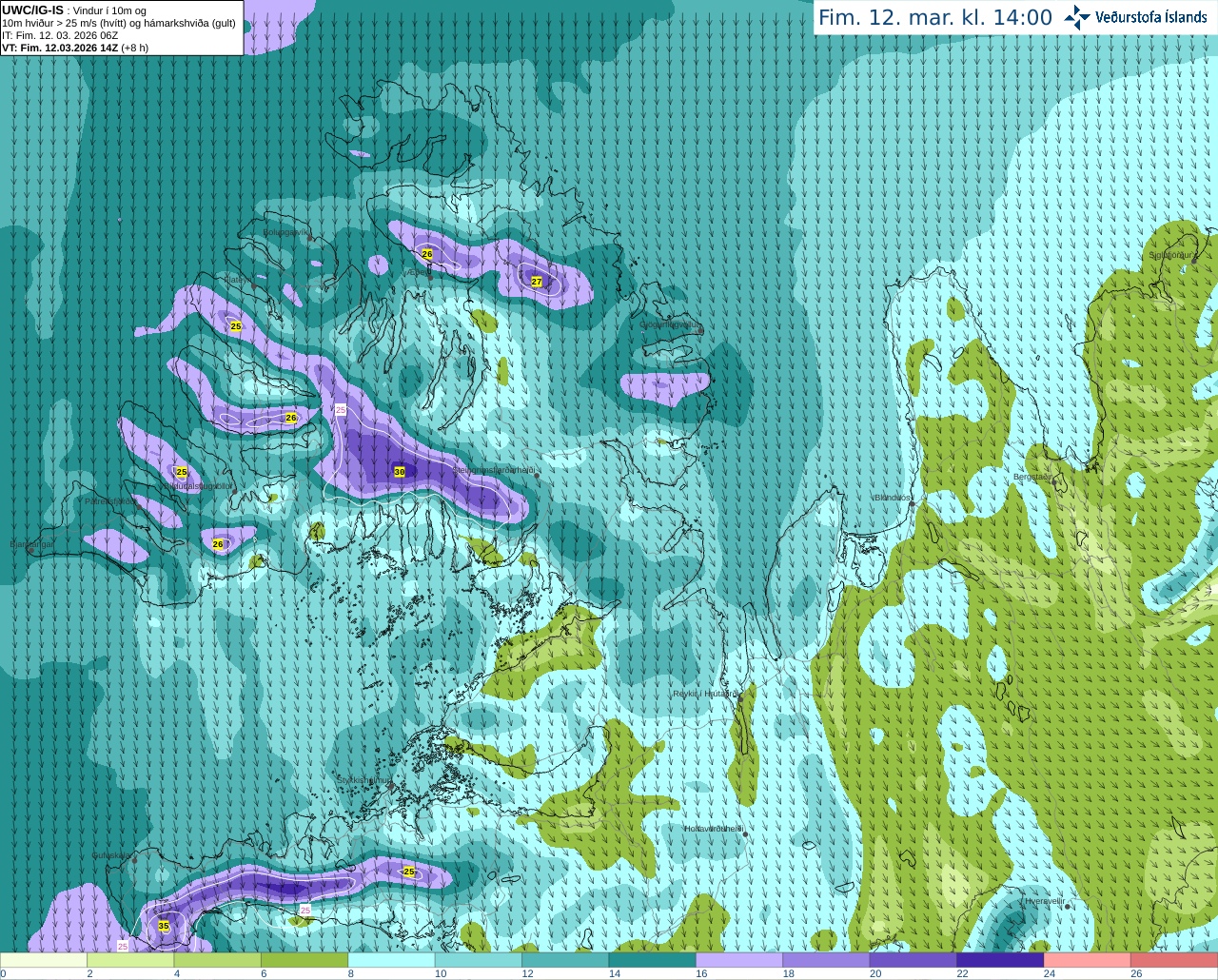Screen dimensions: 1218x980
Task: Click the yellow 25 gust label near Bíldudalsflugvöllur
Action: tap(182, 472)
